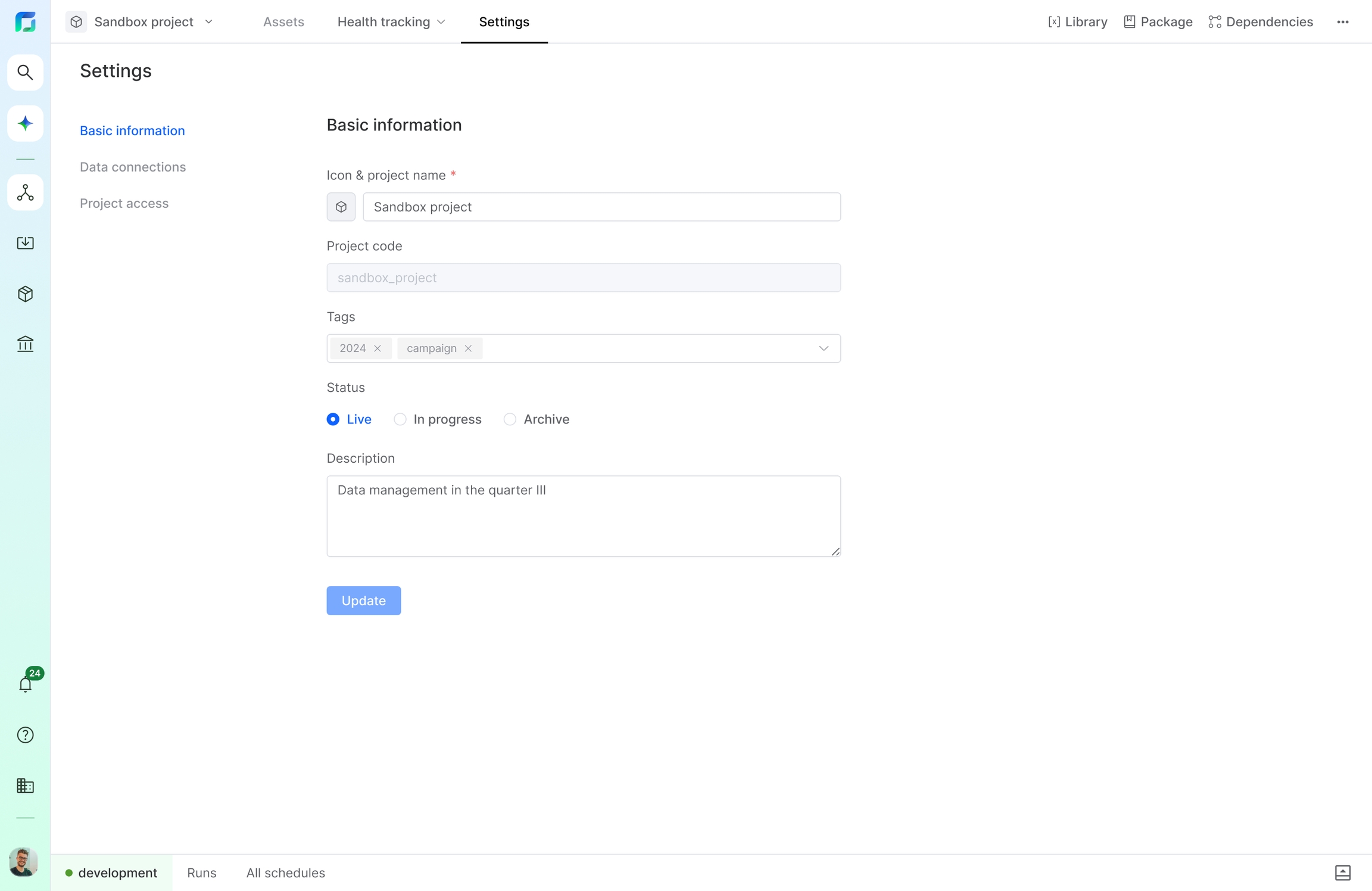Click the download/import icon in sidebar
This screenshot has height=891, width=1372.
[25, 243]
